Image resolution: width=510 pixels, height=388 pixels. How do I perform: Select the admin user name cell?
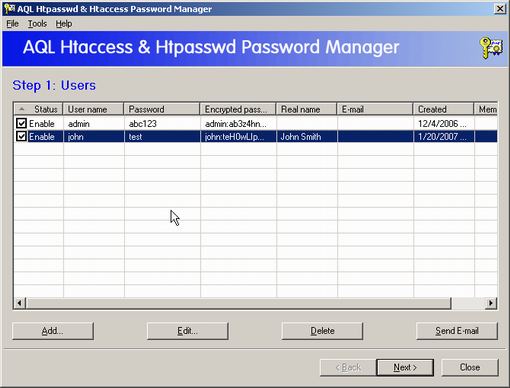pos(94,124)
